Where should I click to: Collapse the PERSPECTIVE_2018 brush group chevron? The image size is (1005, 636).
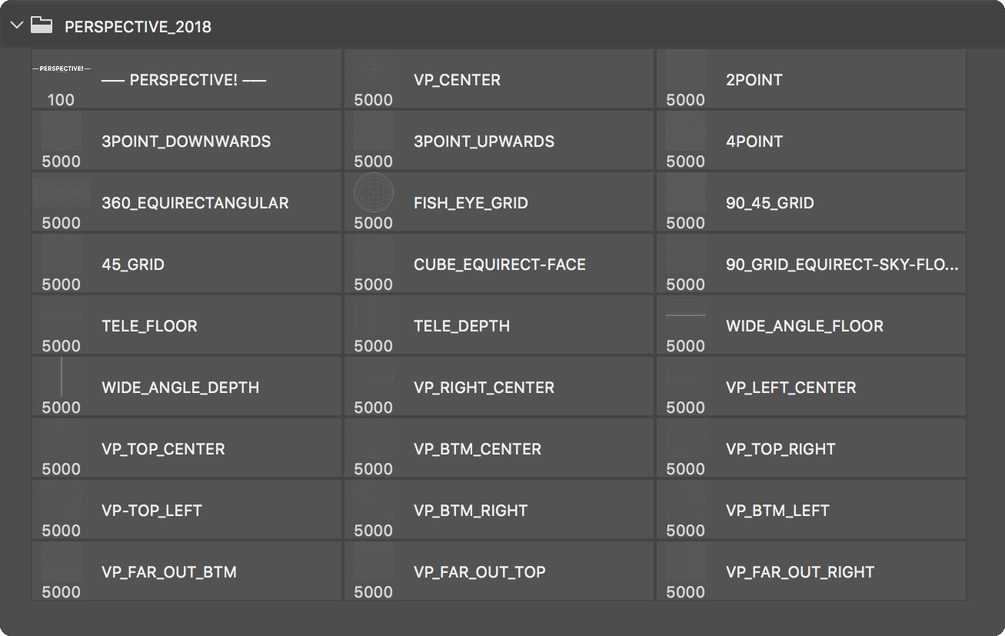point(17,26)
